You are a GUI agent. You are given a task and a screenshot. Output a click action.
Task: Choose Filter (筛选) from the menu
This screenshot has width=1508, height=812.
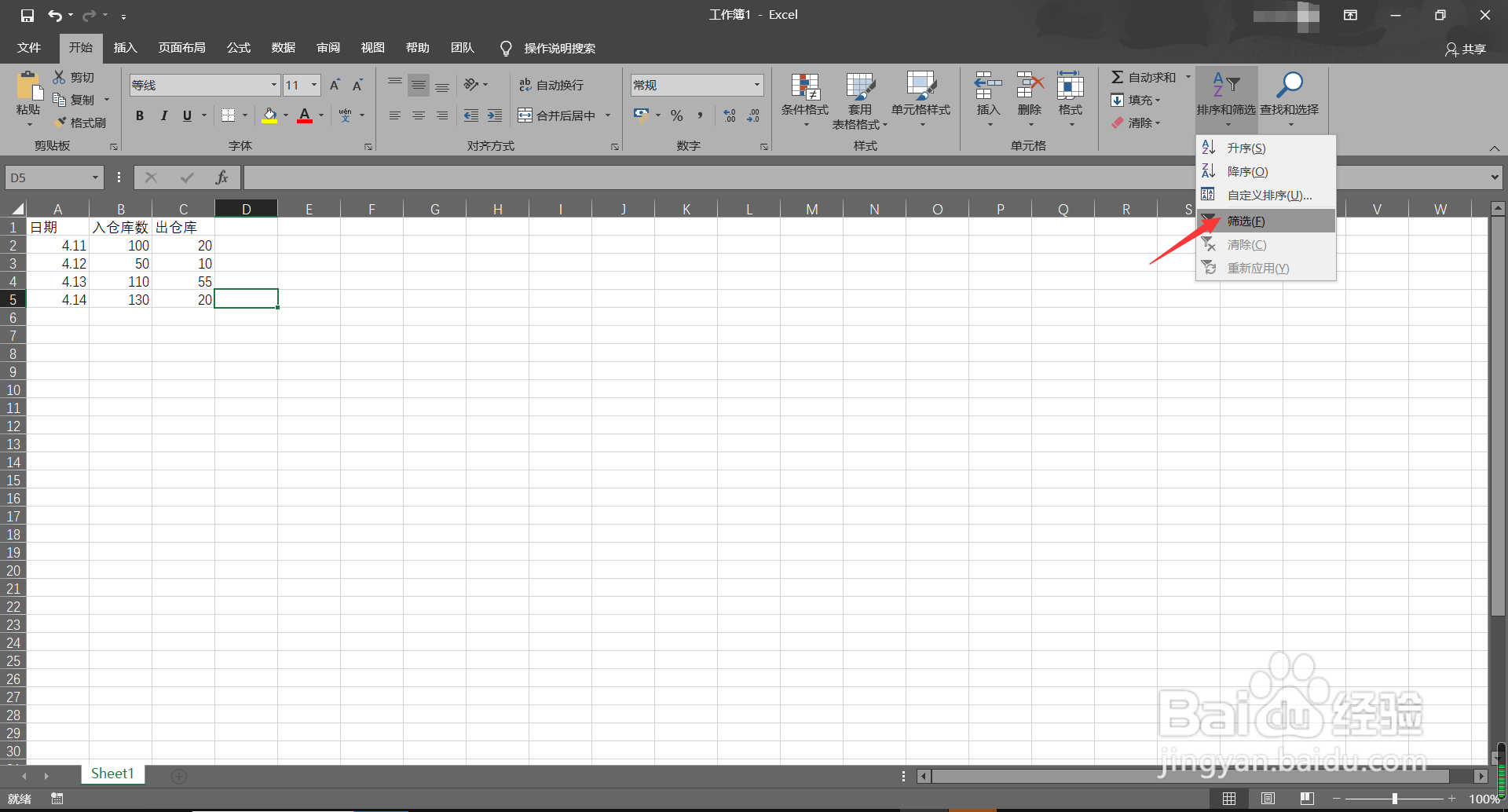[x=1266, y=221]
